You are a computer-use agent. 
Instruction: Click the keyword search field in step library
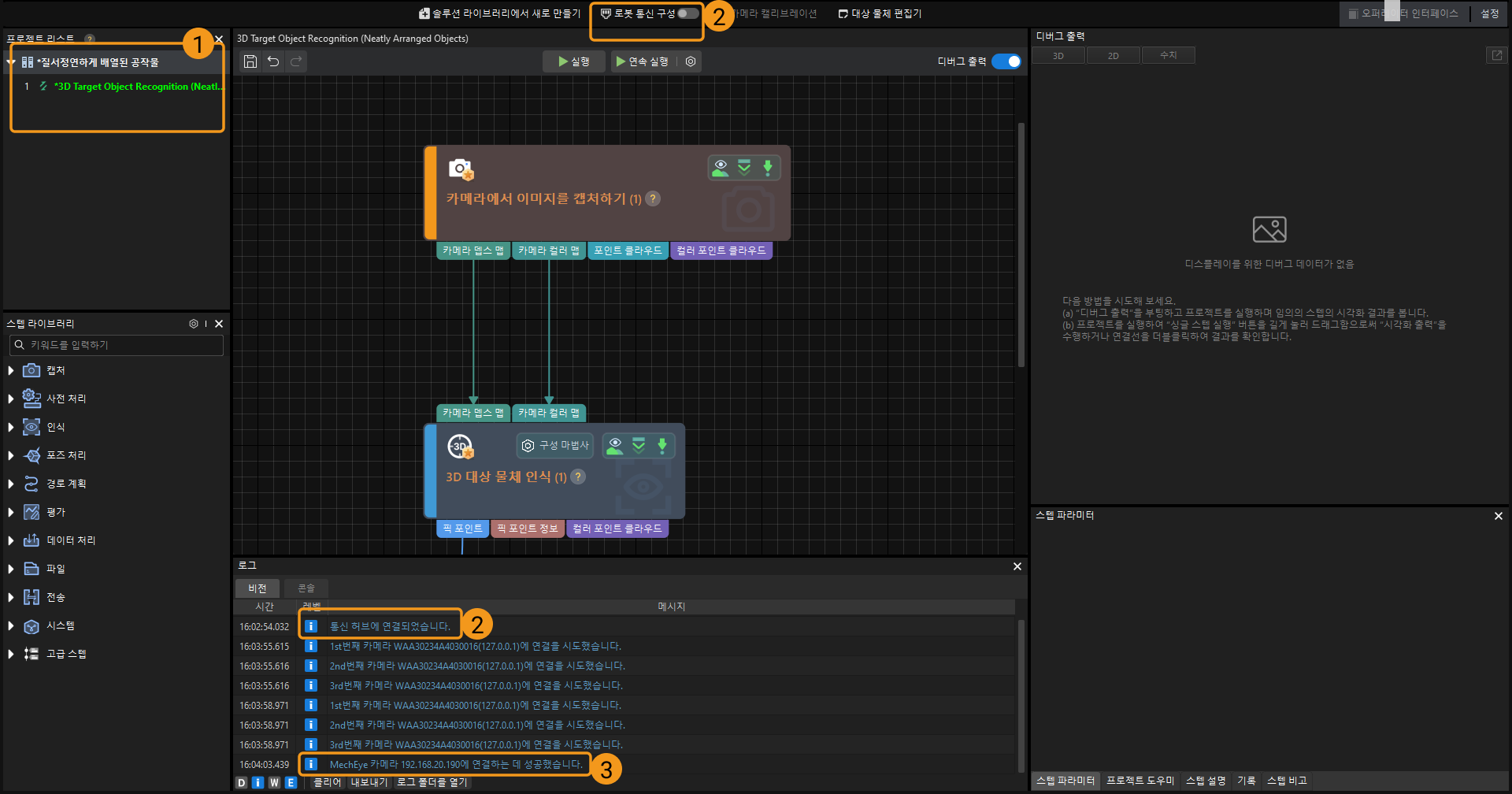pos(117,345)
